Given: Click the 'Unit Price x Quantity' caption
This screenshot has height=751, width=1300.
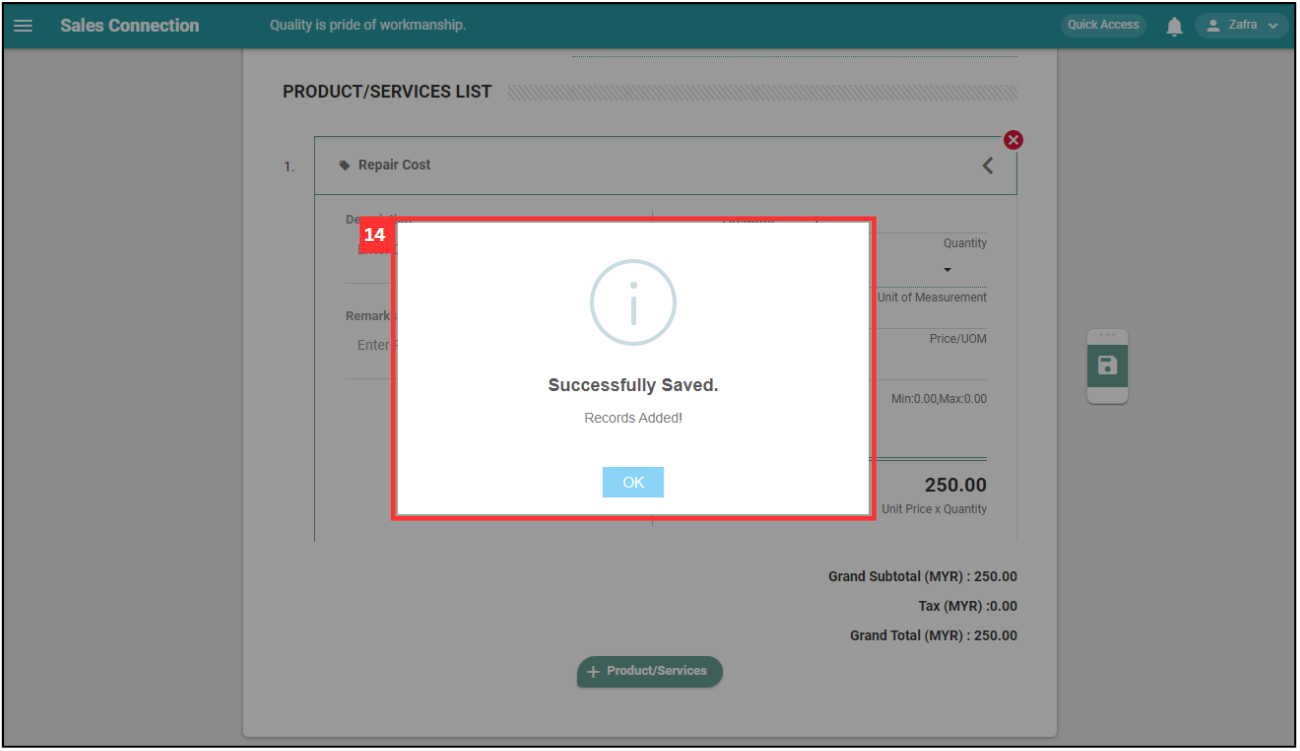Looking at the screenshot, I should pyautogui.click(x=934, y=509).
